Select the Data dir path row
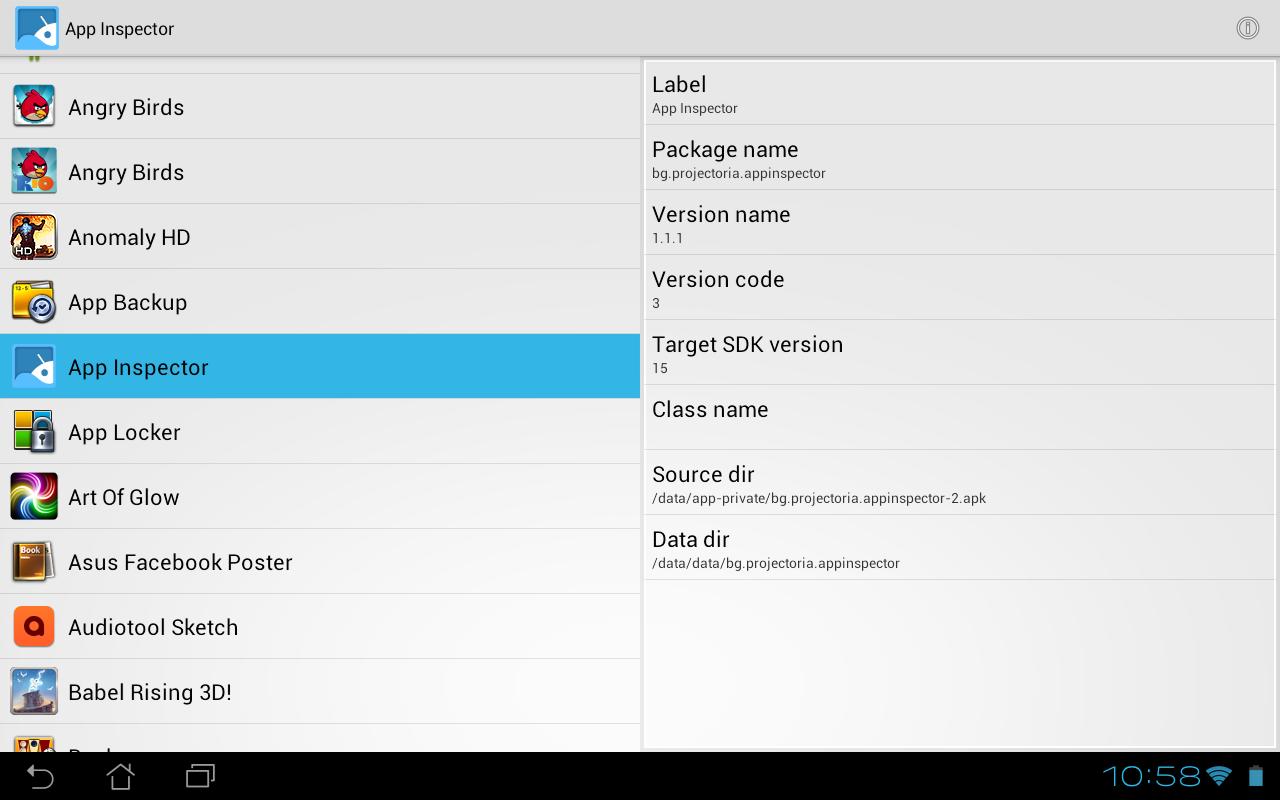The width and height of the screenshot is (1280, 800). click(960, 547)
